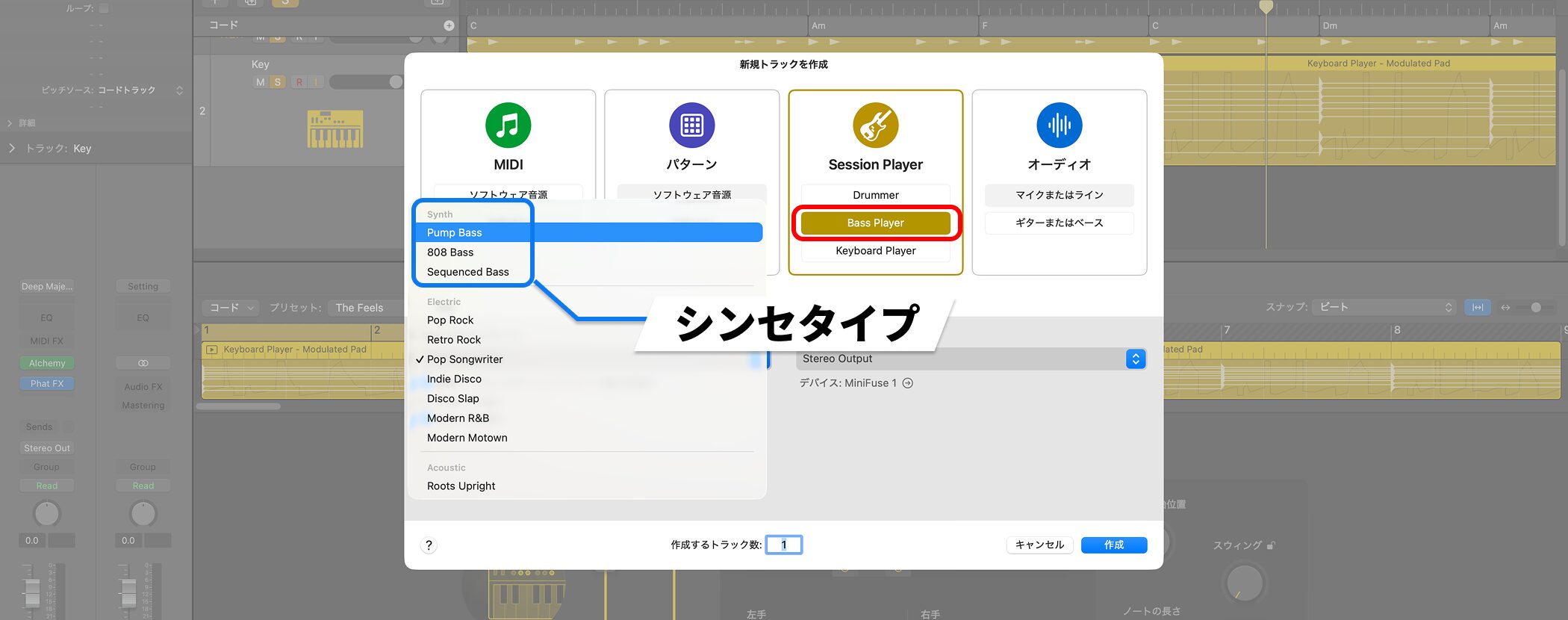Cancel the new track dialog

coord(1039,545)
